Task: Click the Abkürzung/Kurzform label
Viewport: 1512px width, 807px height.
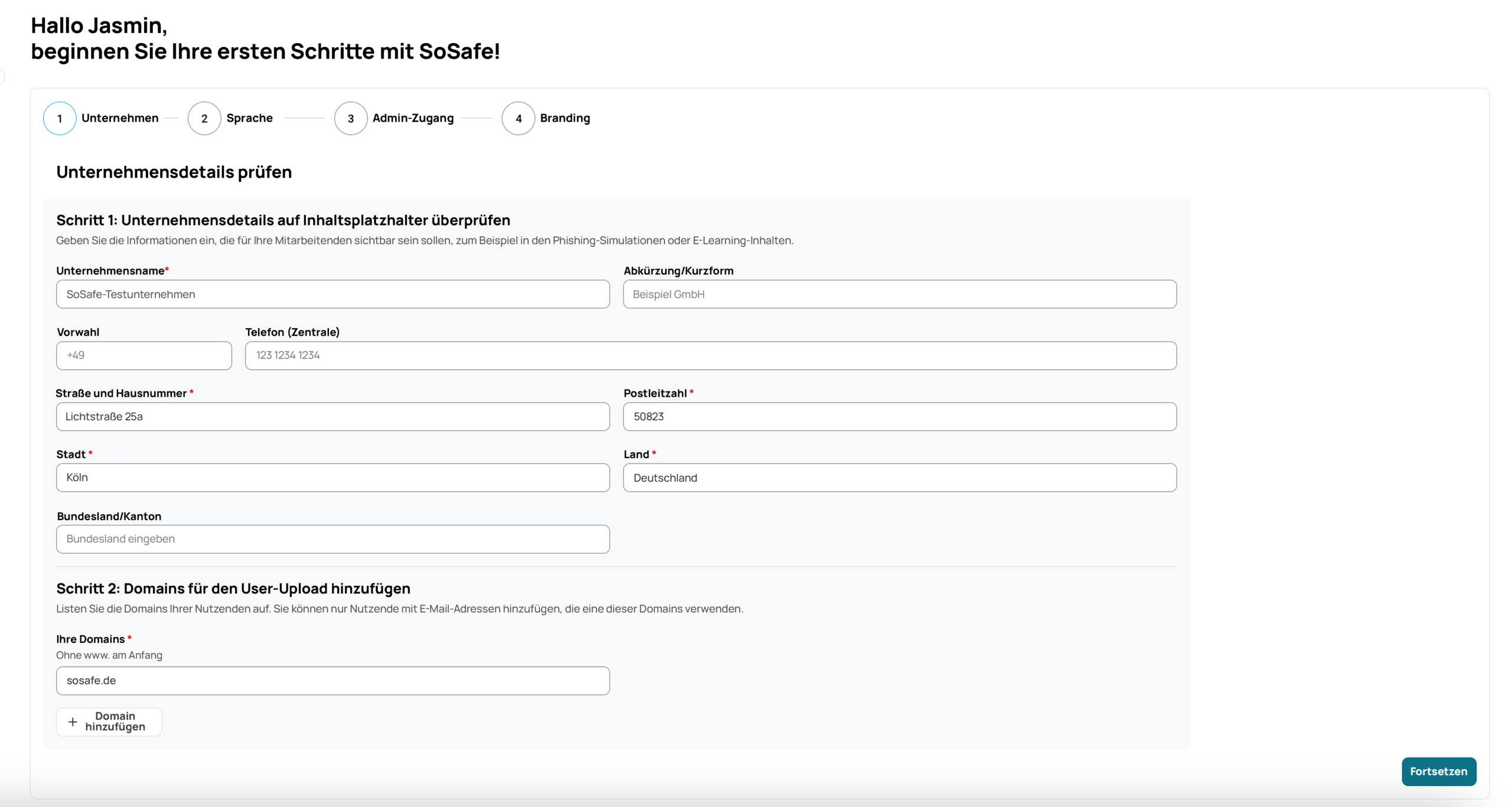Action: [x=679, y=271]
